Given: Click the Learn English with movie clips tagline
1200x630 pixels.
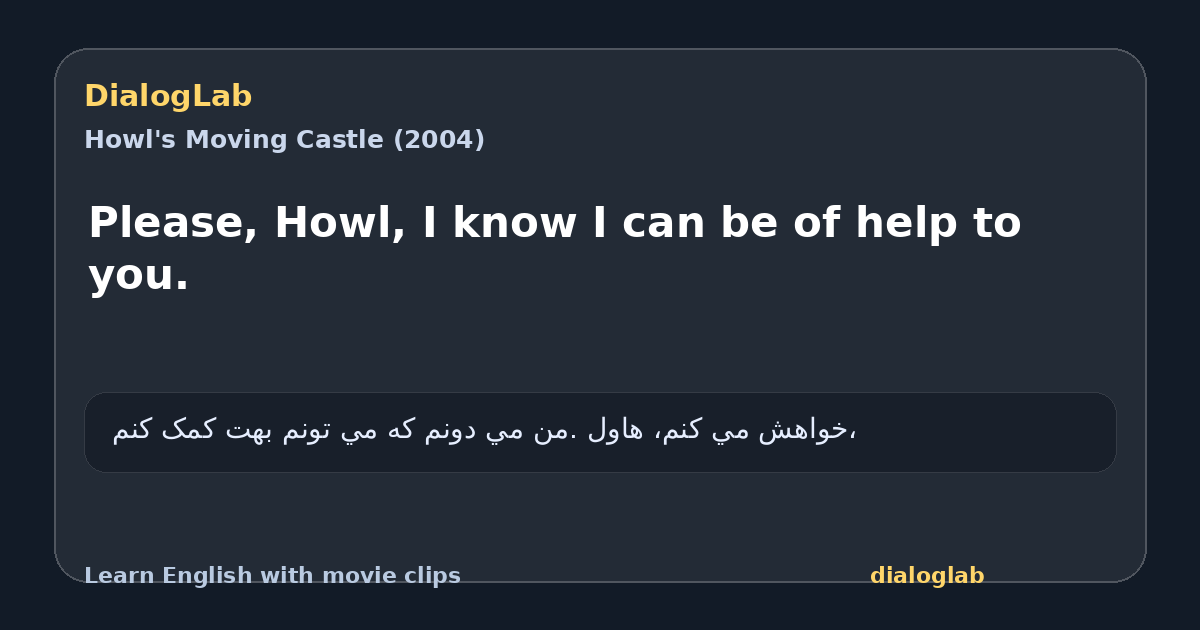Looking at the screenshot, I should click(x=272, y=576).
